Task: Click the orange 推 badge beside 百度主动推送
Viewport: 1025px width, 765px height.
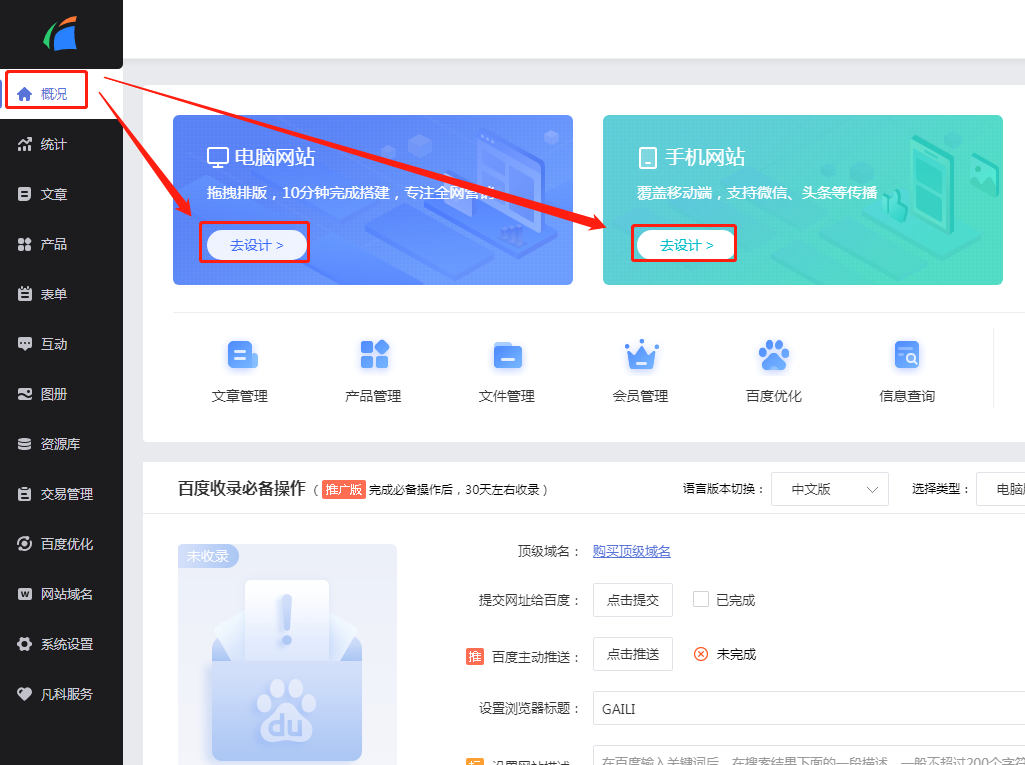Action: click(x=475, y=656)
